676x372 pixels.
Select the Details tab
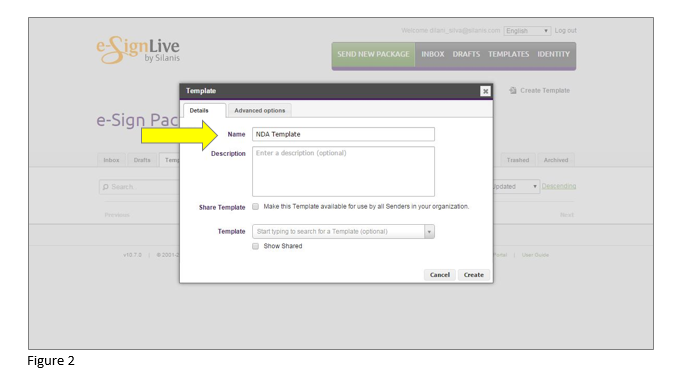coord(199,110)
